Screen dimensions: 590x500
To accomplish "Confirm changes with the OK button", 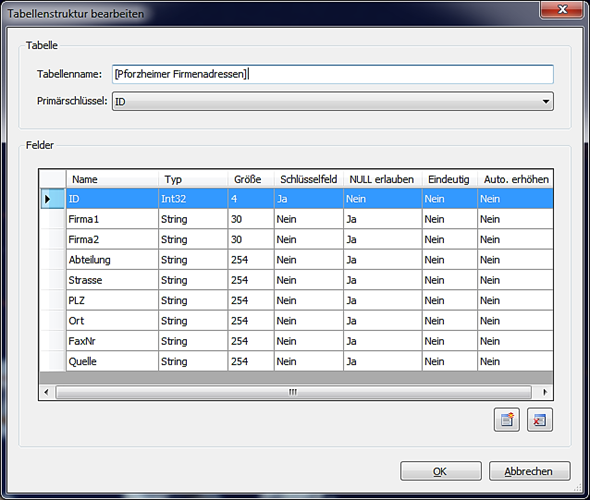I will (441, 471).
